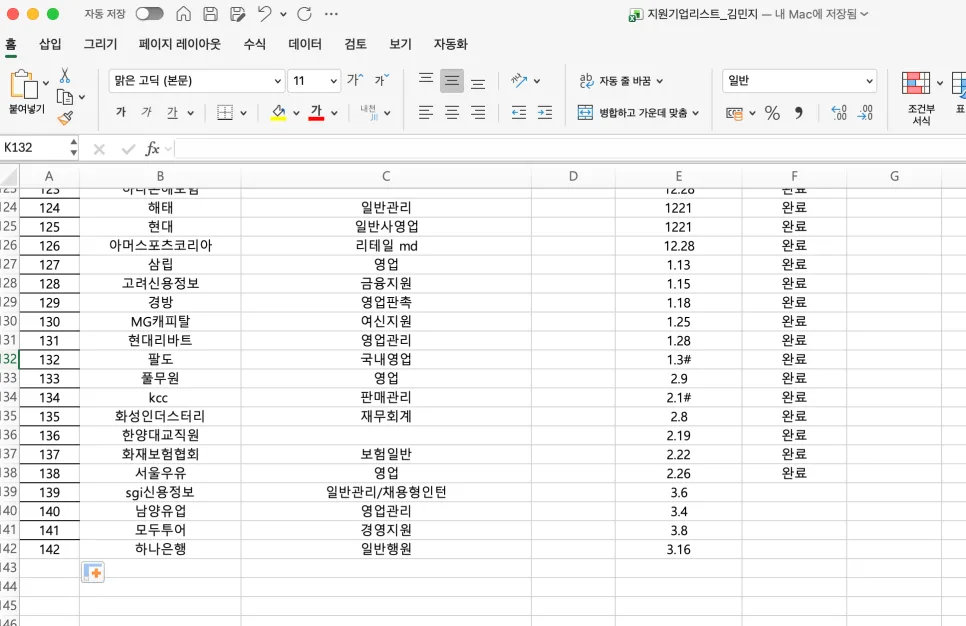Switch to the 수식 tab
This screenshot has width=966, height=626.
click(x=254, y=44)
